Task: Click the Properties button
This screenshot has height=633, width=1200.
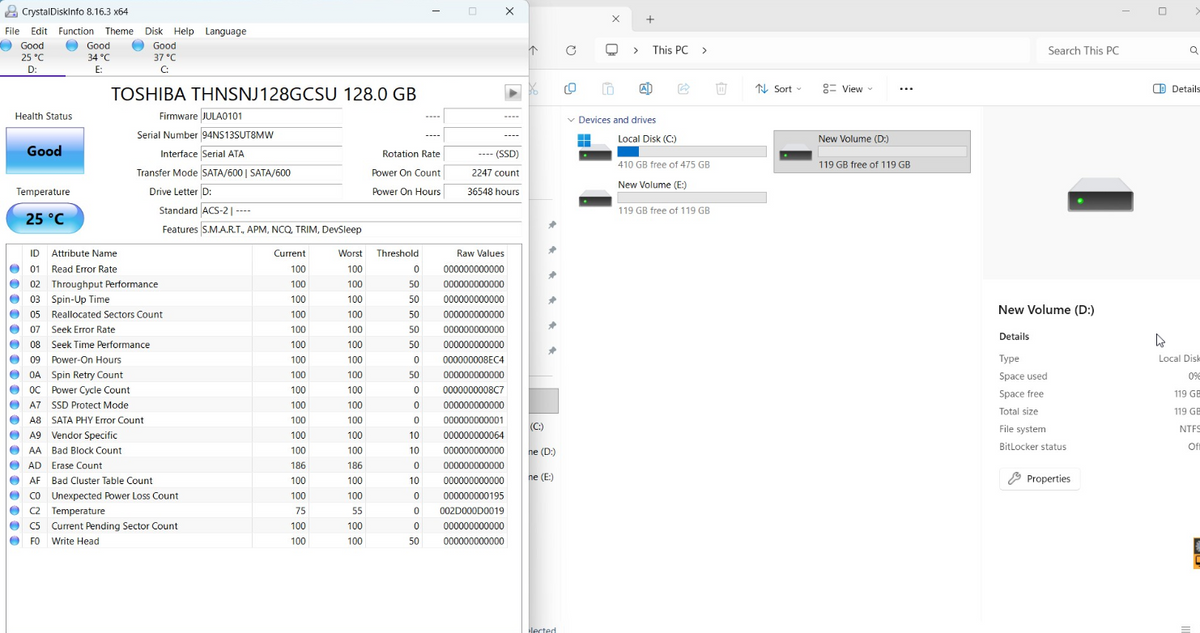Action: coord(1039,479)
